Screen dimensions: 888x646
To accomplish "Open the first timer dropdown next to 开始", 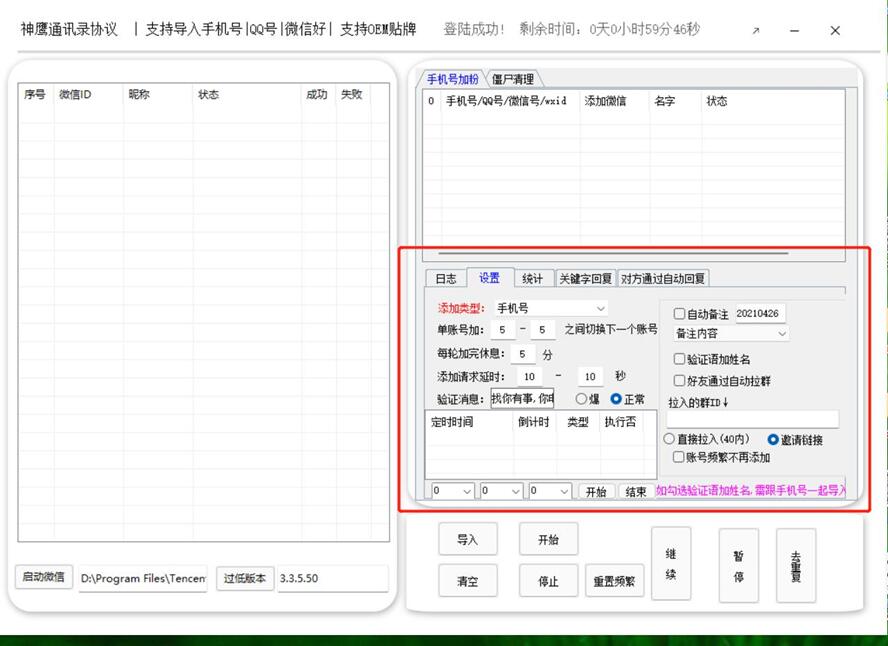I will (452, 491).
